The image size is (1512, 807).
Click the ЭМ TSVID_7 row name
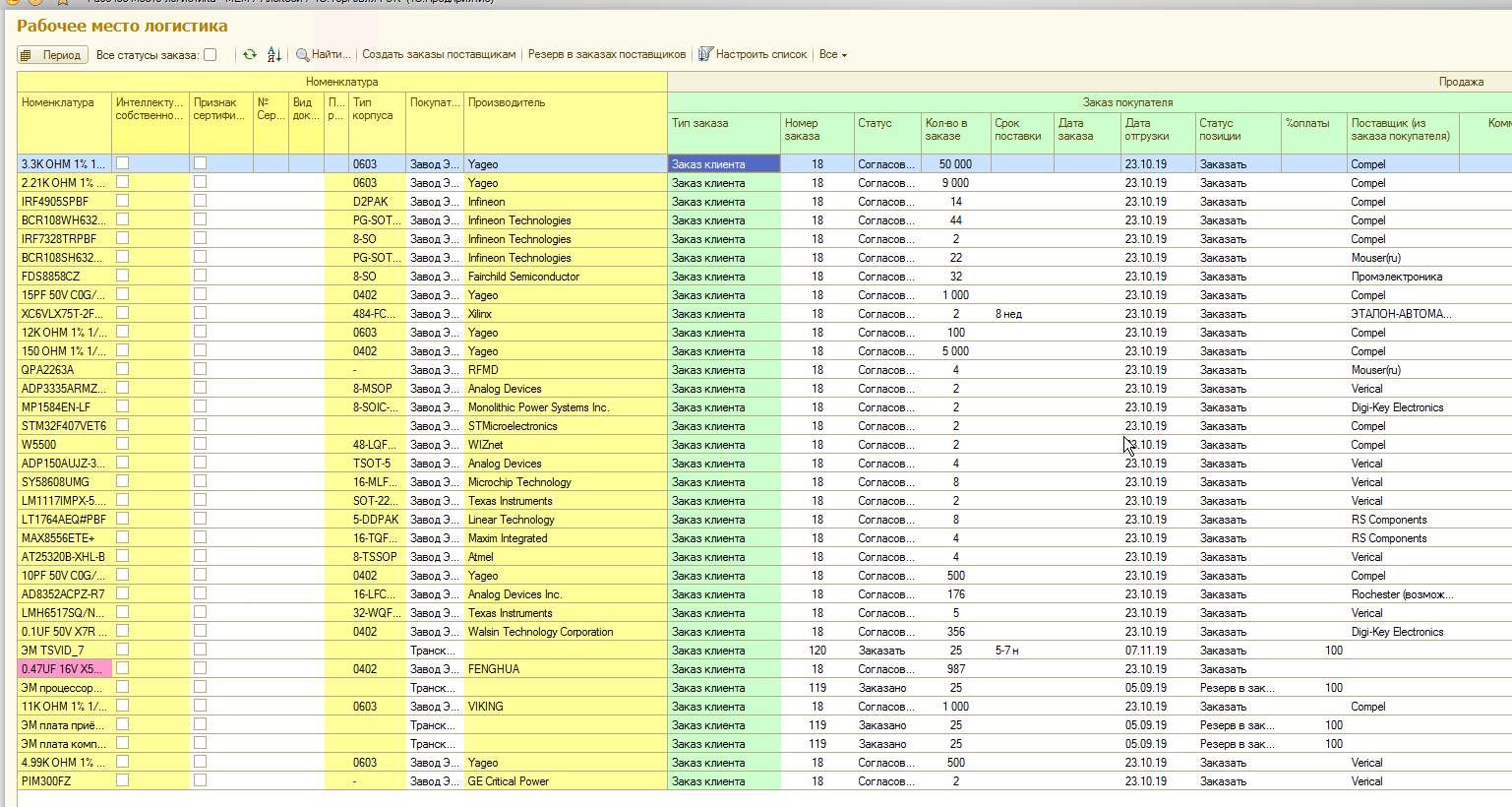click(53, 651)
